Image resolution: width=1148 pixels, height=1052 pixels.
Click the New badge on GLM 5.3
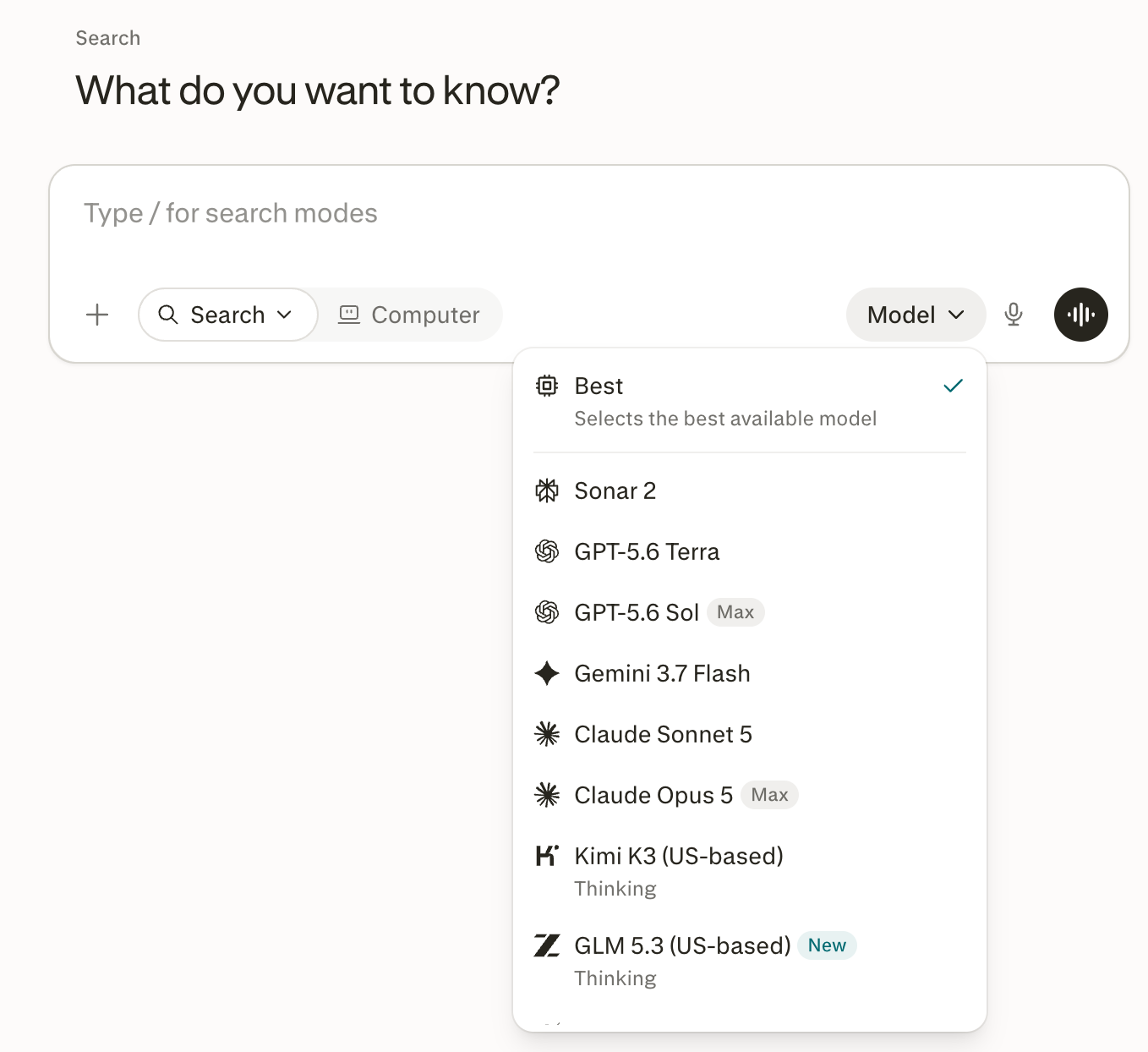tap(827, 945)
